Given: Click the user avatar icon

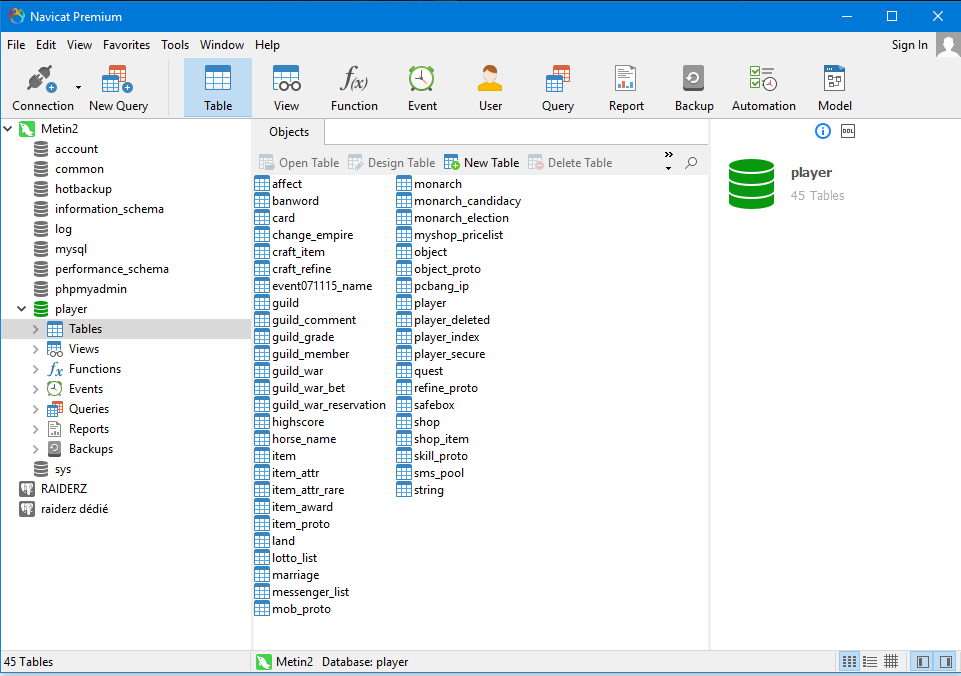Looking at the screenshot, I should coord(948,45).
